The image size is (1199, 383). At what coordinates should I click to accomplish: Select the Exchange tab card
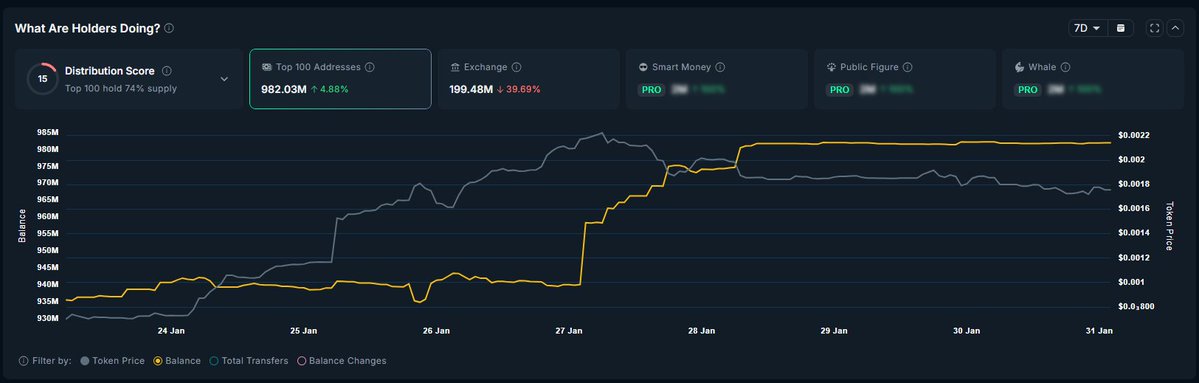pyautogui.click(x=529, y=79)
